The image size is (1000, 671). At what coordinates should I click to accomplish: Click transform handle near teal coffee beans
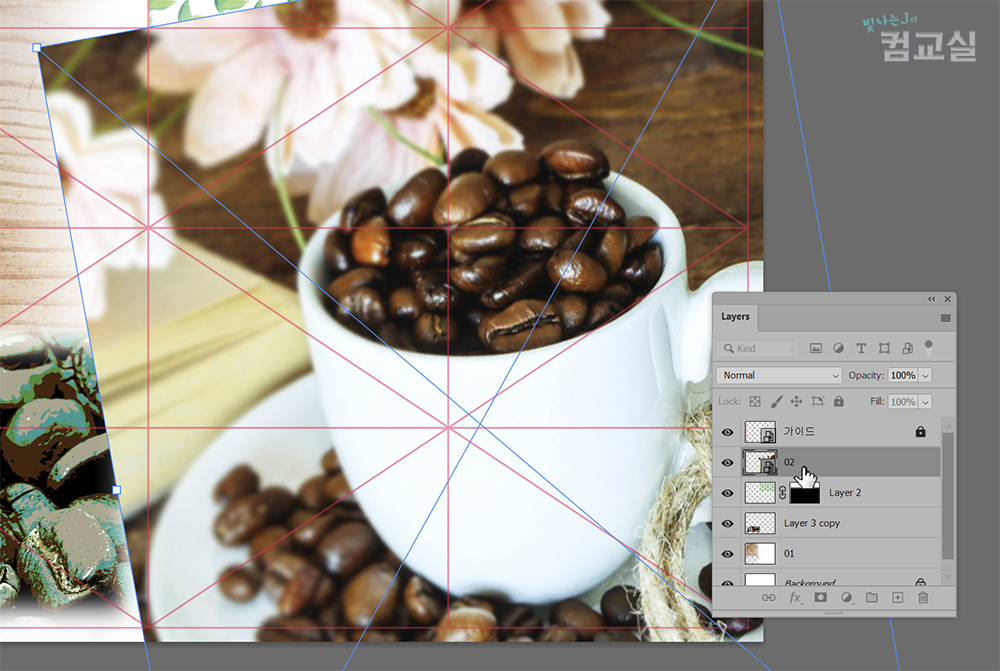pyautogui.click(x=117, y=490)
